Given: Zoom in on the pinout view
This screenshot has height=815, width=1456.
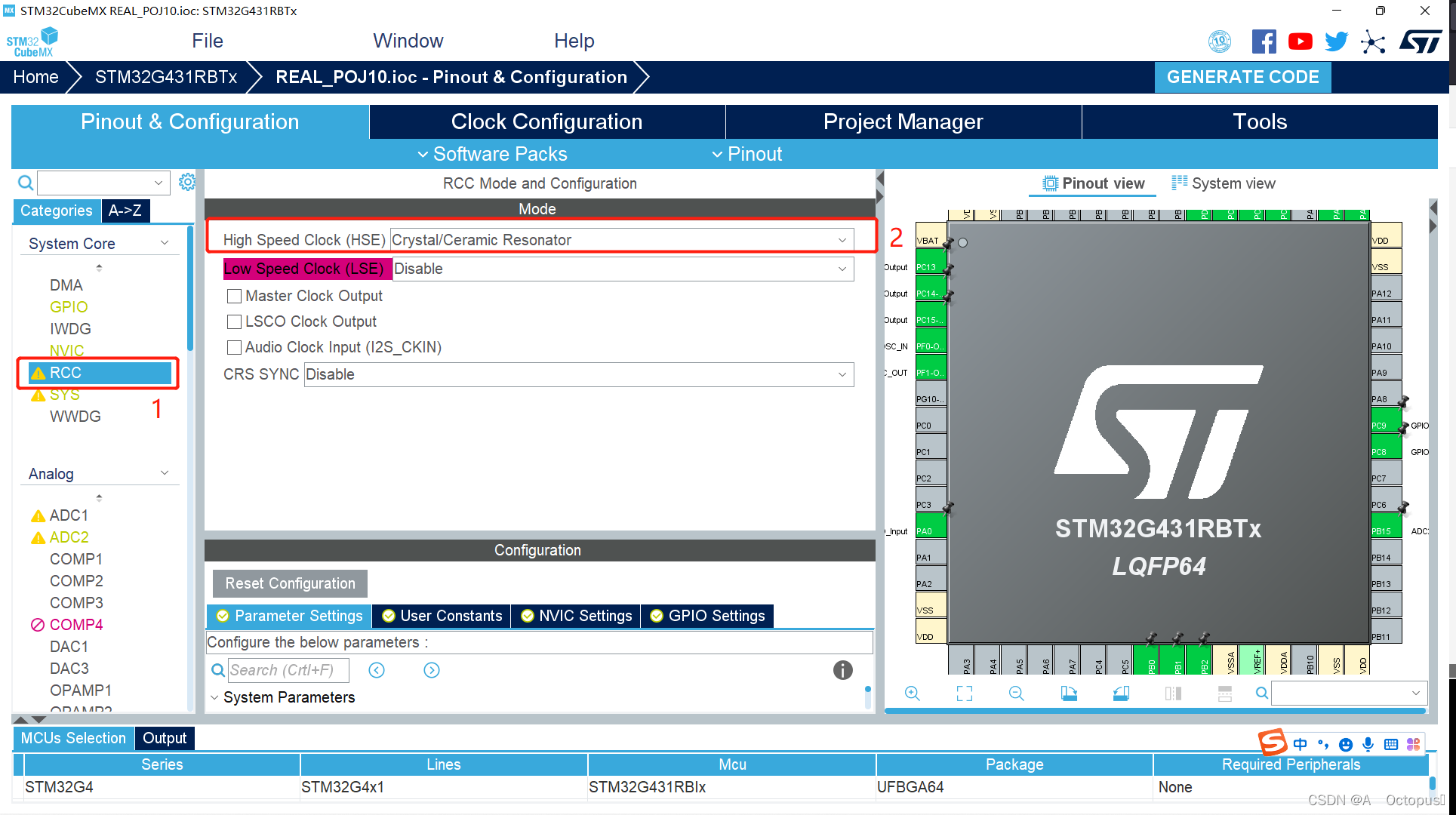Looking at the screenshot, I should [913, 694].
